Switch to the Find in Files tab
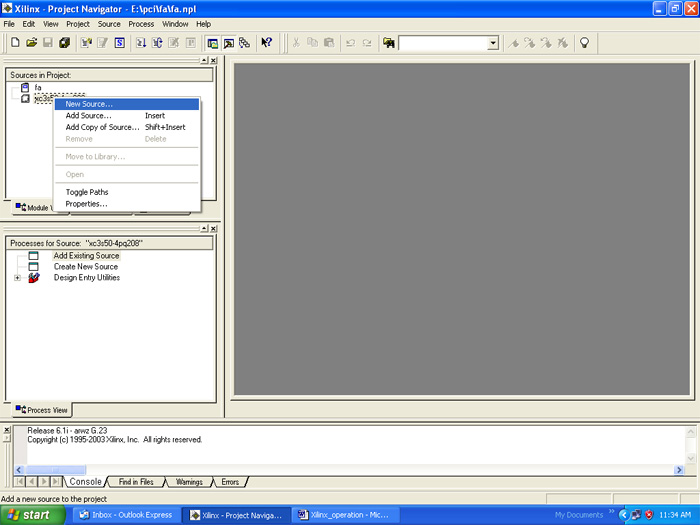Image resolution: width=700 pixels, height=525 pixels. (136, 482)
